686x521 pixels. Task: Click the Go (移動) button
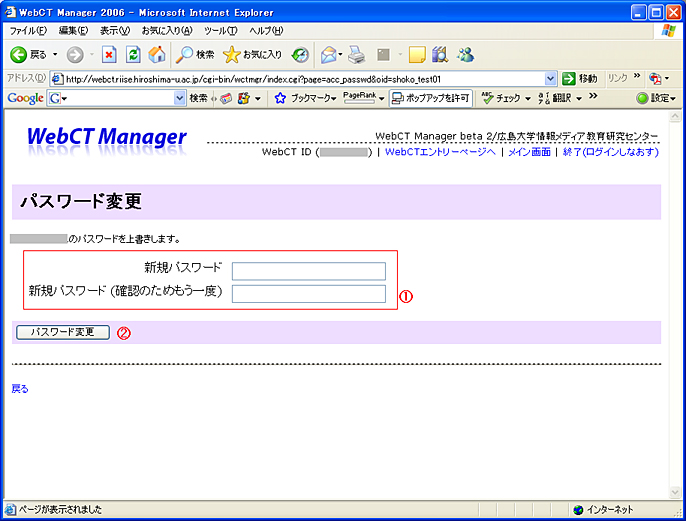[580, 79]
